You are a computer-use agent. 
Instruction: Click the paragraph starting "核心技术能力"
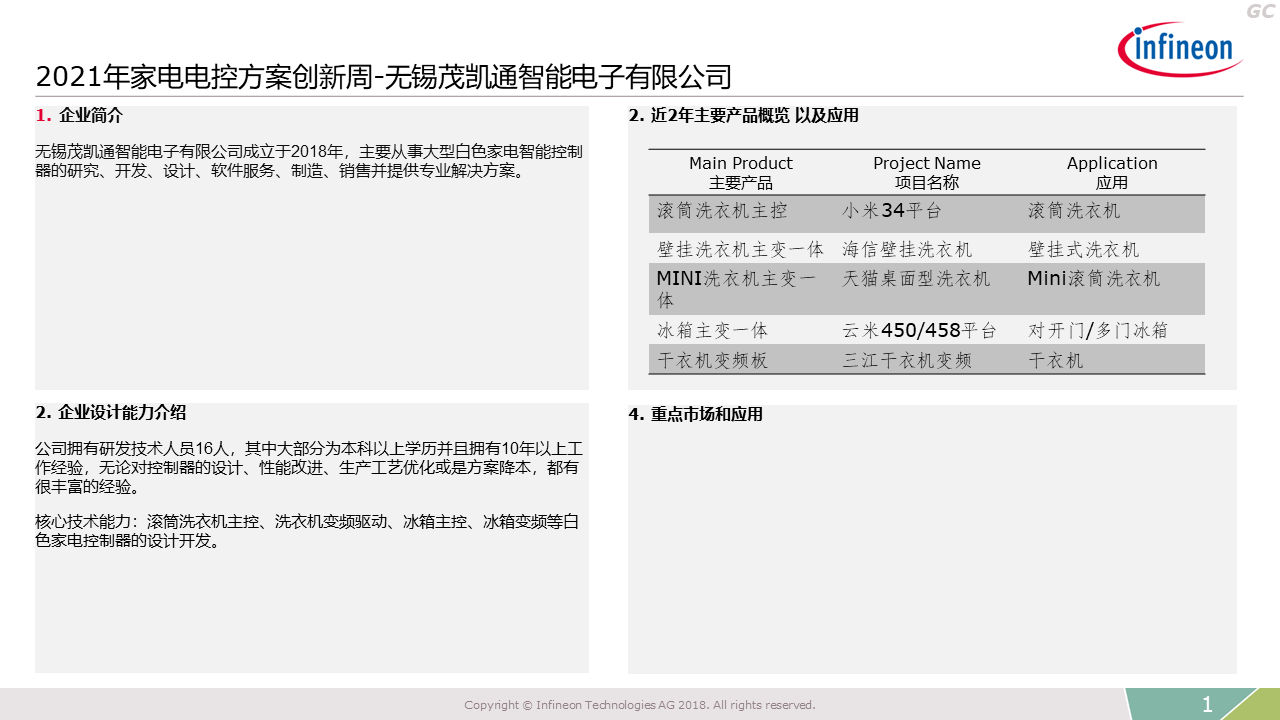307,531
